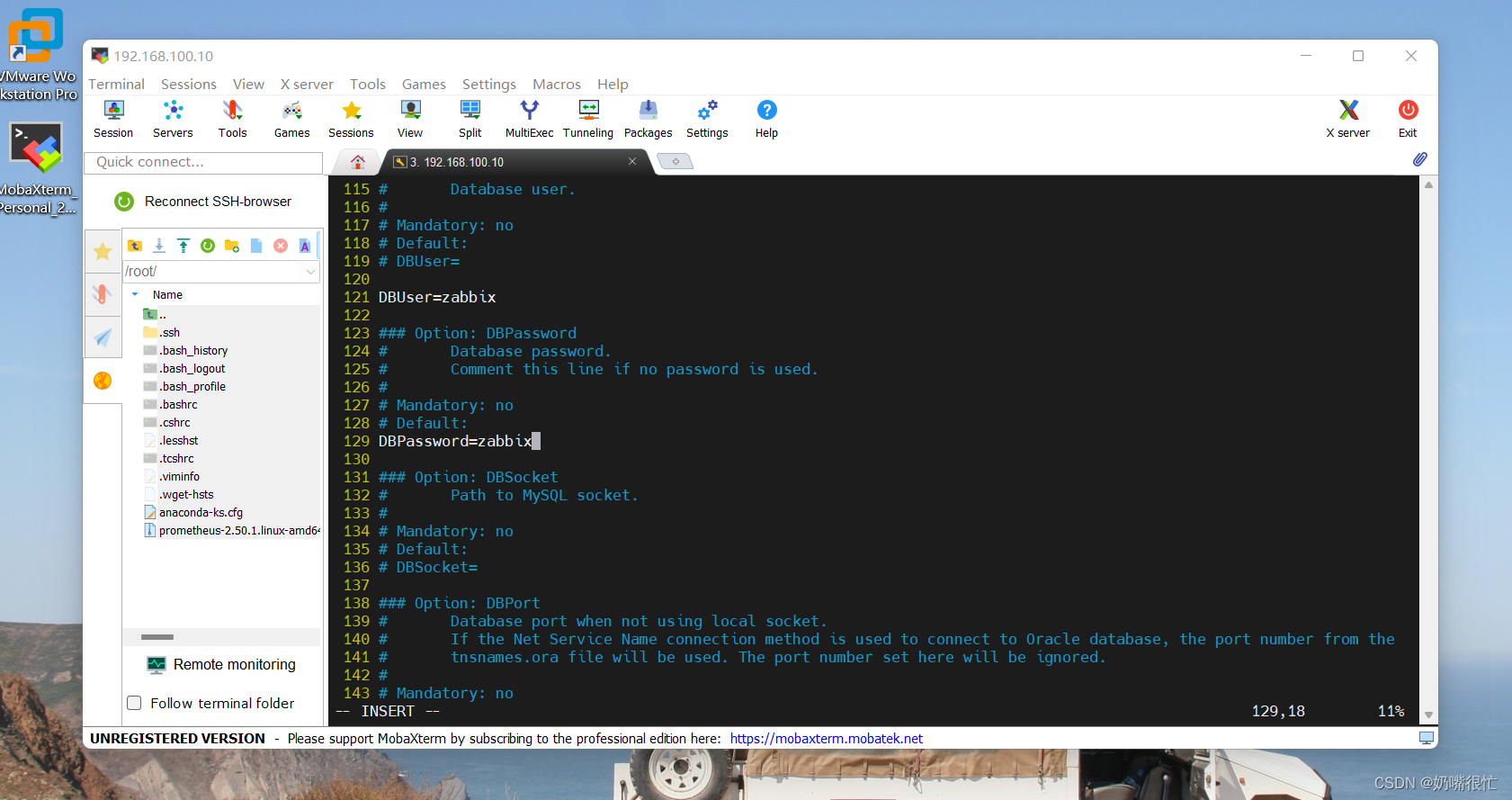Start the X server toolbar icon
This screenshot has height=800, width=1512.
pos(1347,119)
